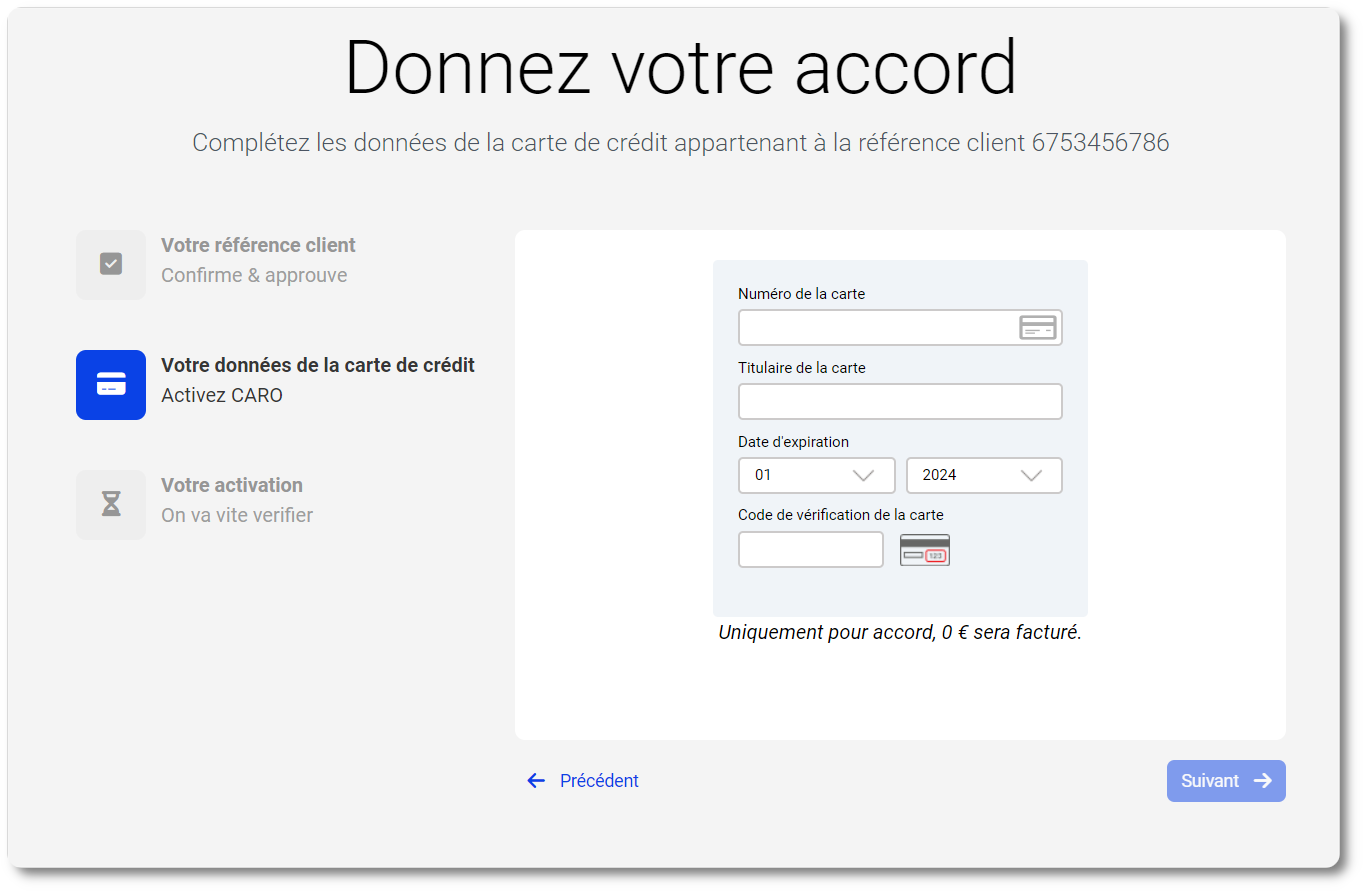Open the expiration year dropdown showing 2024

pos(984,476)
